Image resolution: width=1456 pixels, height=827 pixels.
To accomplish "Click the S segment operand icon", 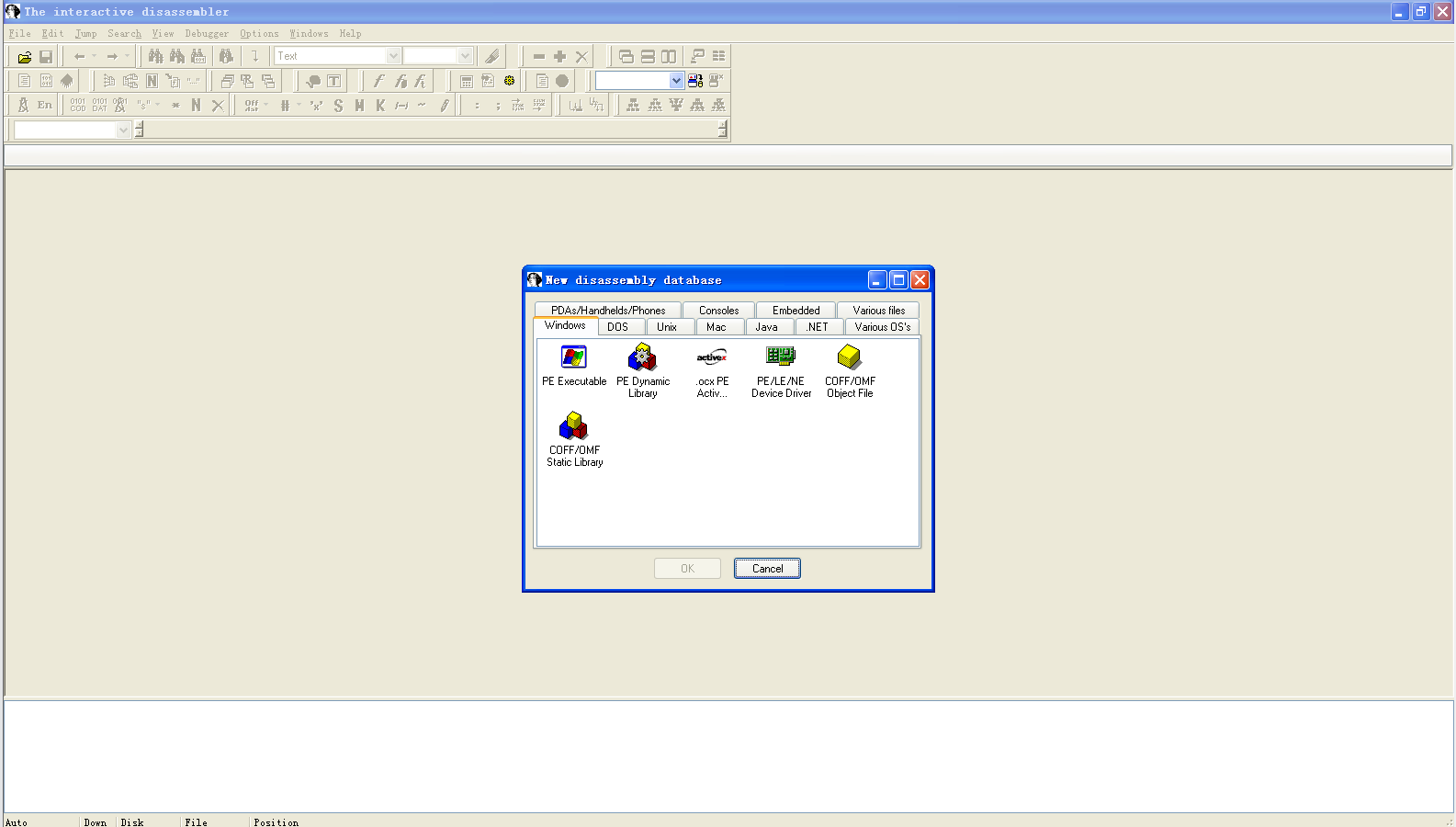I will pyautogui.click(x=338, y=106).
